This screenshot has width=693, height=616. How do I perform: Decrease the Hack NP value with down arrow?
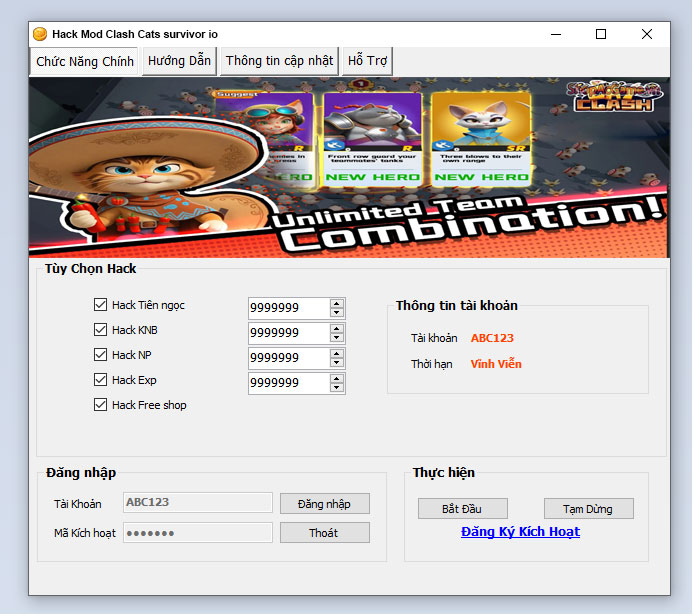(x=337, y=363)
